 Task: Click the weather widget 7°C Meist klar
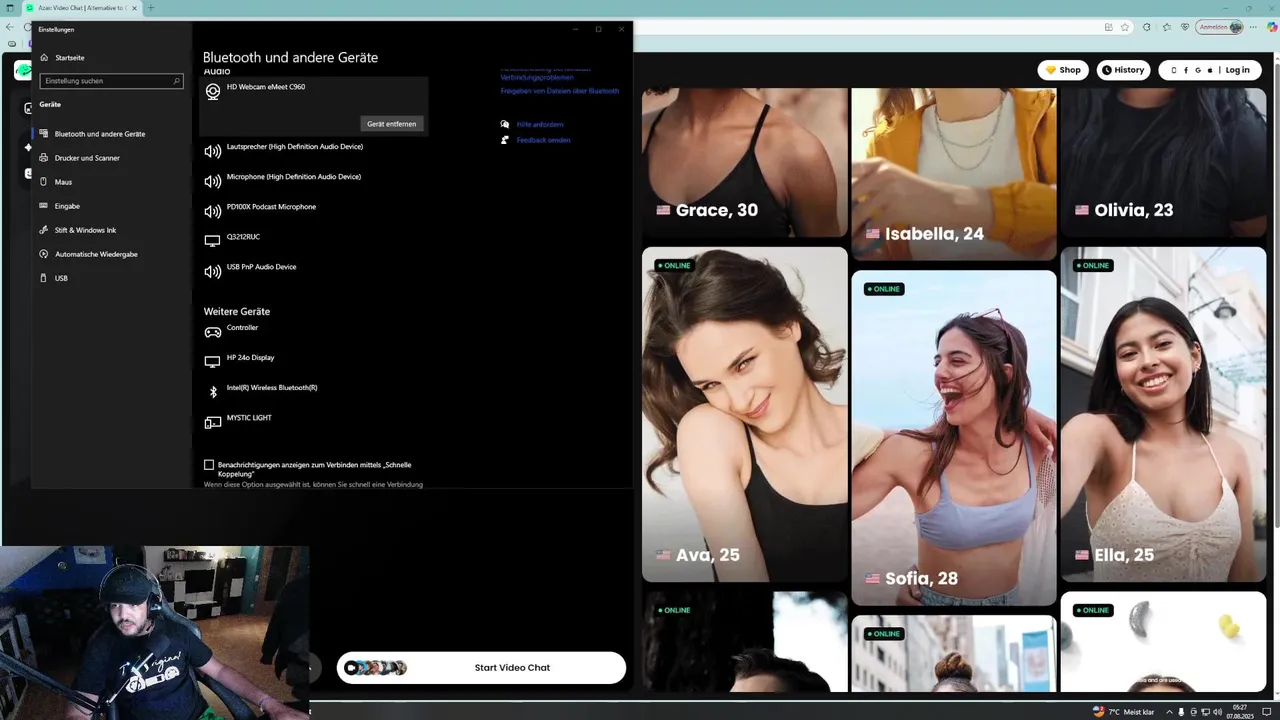coord(1124,712)
